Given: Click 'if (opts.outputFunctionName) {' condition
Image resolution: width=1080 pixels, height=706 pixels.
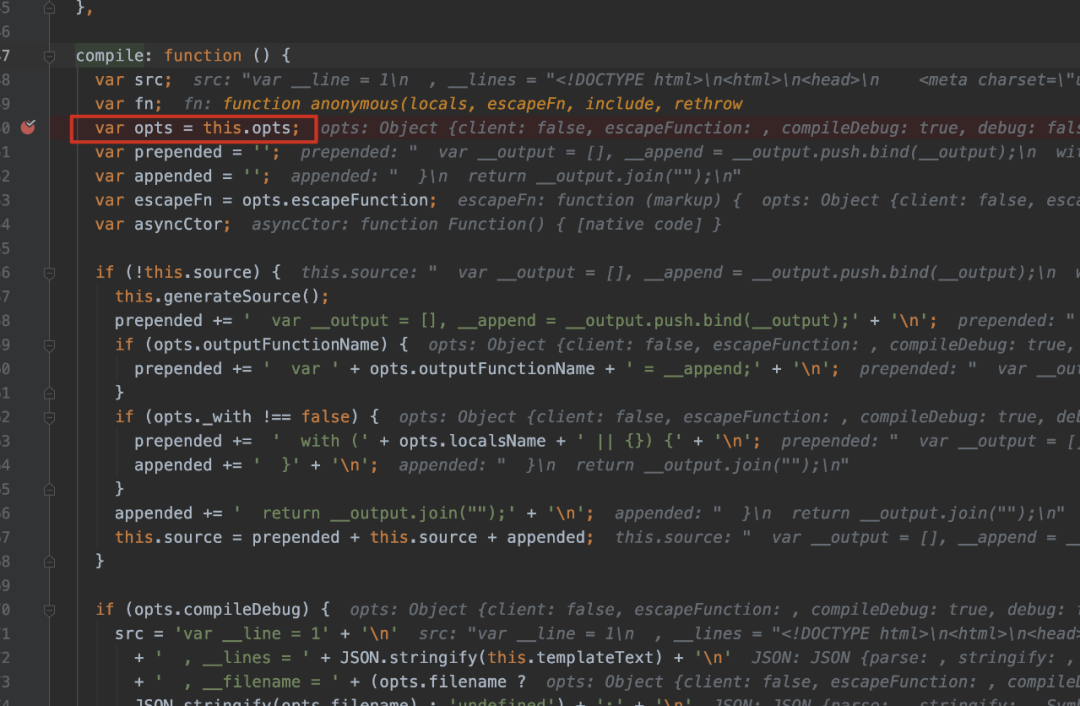Looking at the screenshot, I should coord(261,345).
